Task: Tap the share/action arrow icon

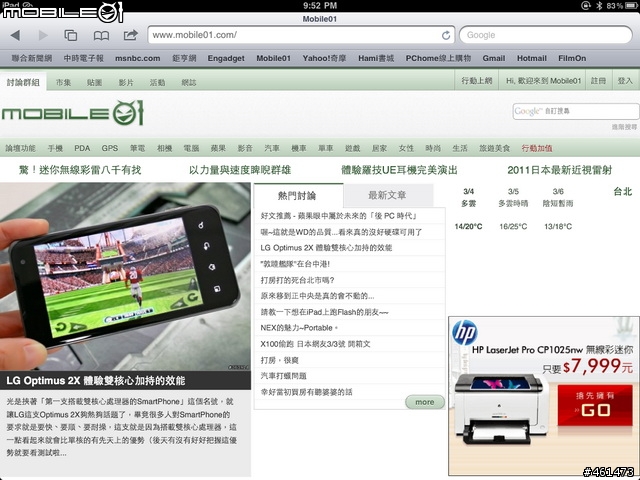Action: 131,35
